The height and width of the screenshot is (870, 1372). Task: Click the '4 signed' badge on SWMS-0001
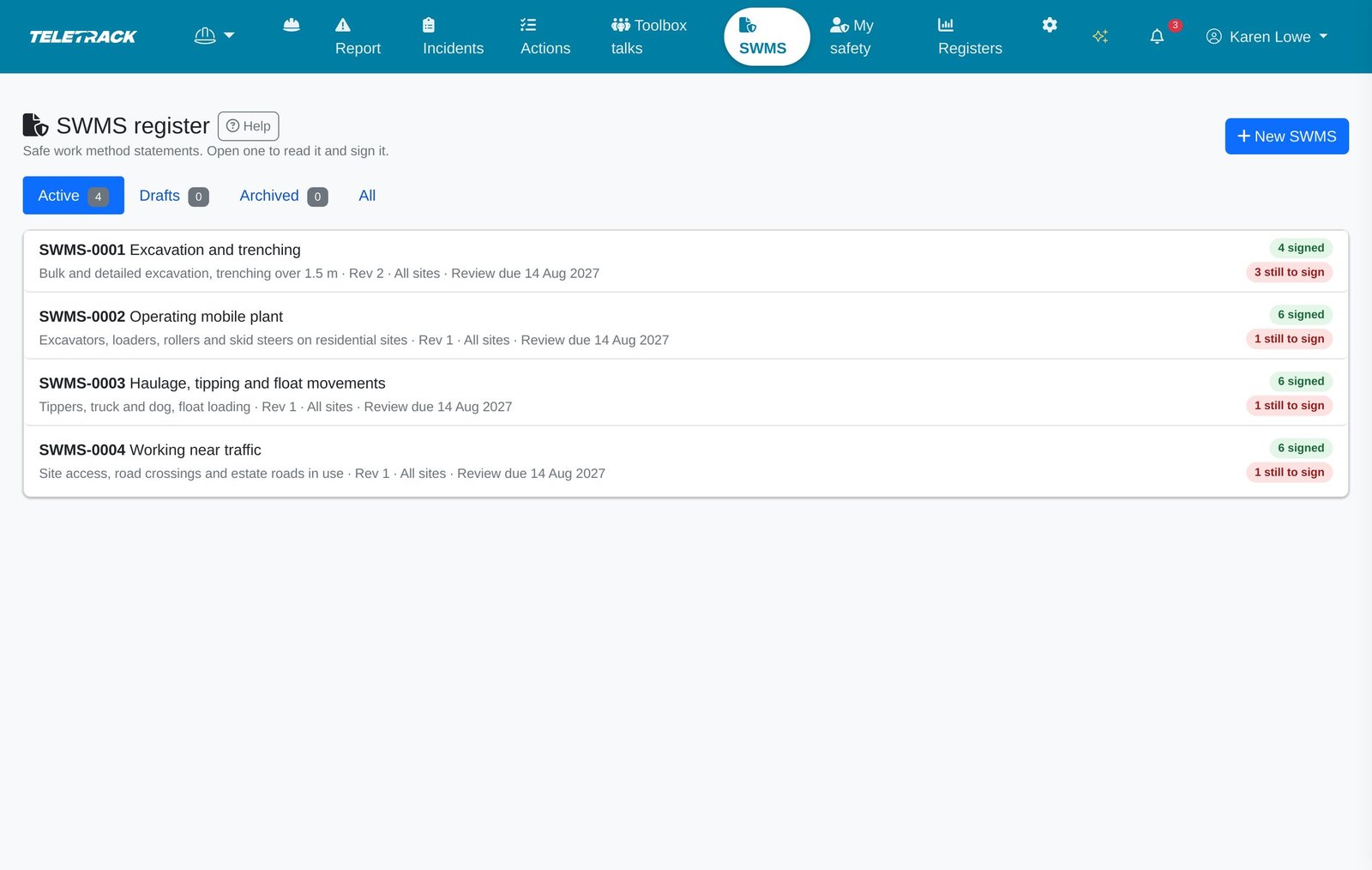pyautogui.click(x=1301, y=248)
